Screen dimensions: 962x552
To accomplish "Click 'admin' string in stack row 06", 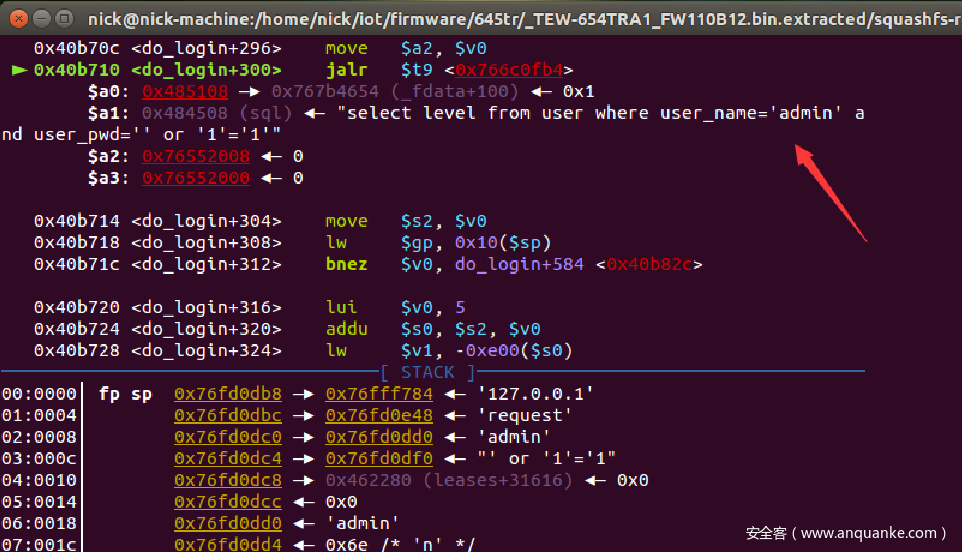I will pyautogui.click(x=363, y=523).
